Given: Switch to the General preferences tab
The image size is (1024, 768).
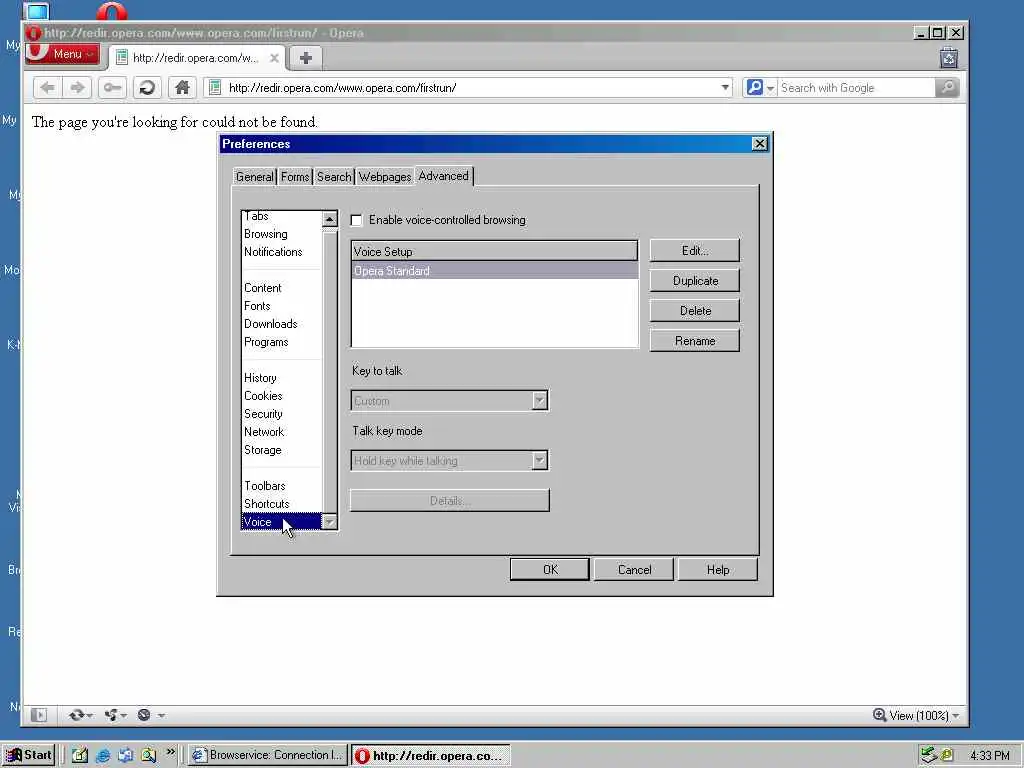Looking at the screenshot, I should [255, 177].
